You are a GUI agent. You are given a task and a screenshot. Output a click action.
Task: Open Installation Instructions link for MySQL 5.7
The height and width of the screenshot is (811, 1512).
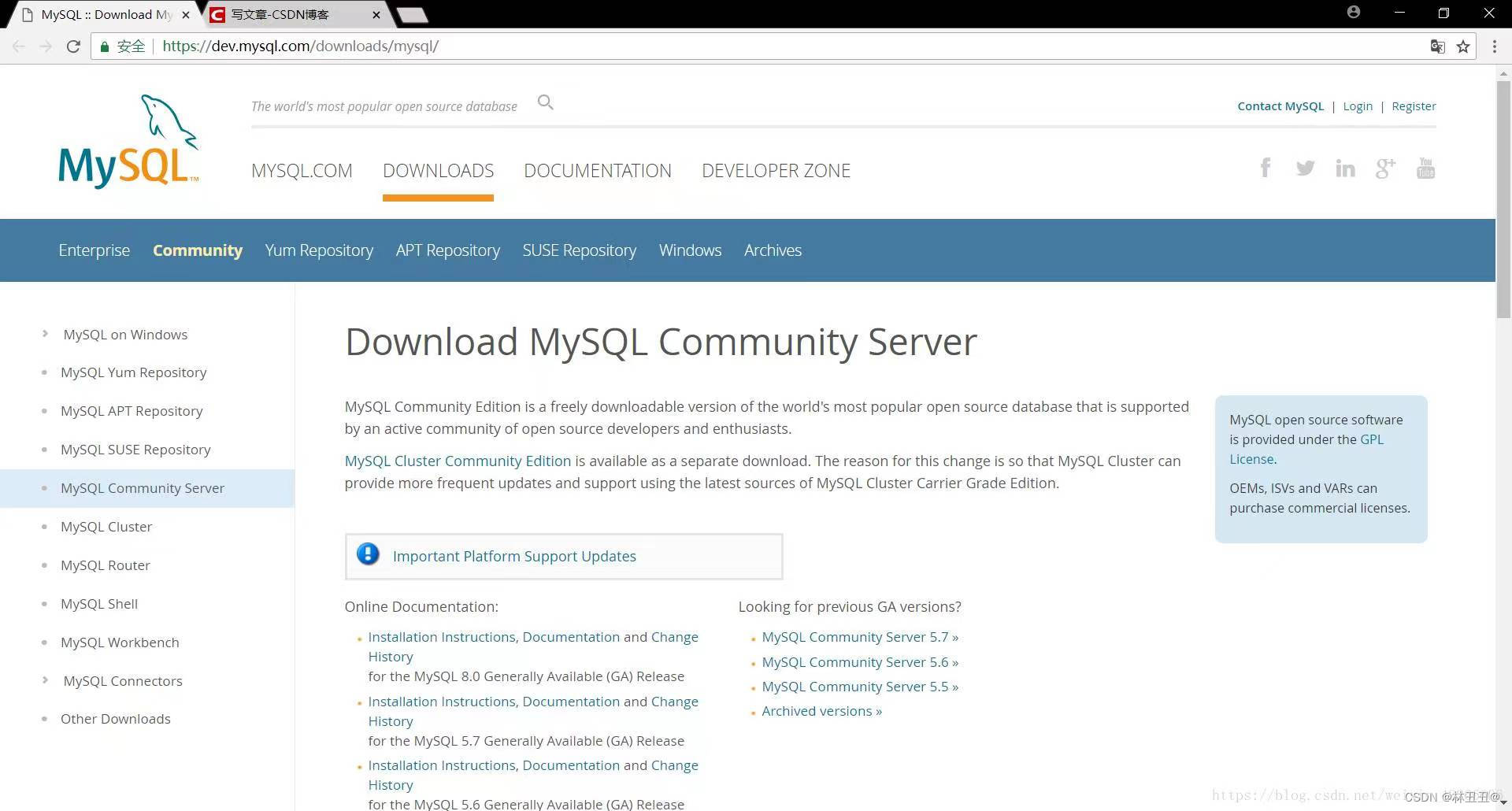pyautogui.click(x=442, y=702)
